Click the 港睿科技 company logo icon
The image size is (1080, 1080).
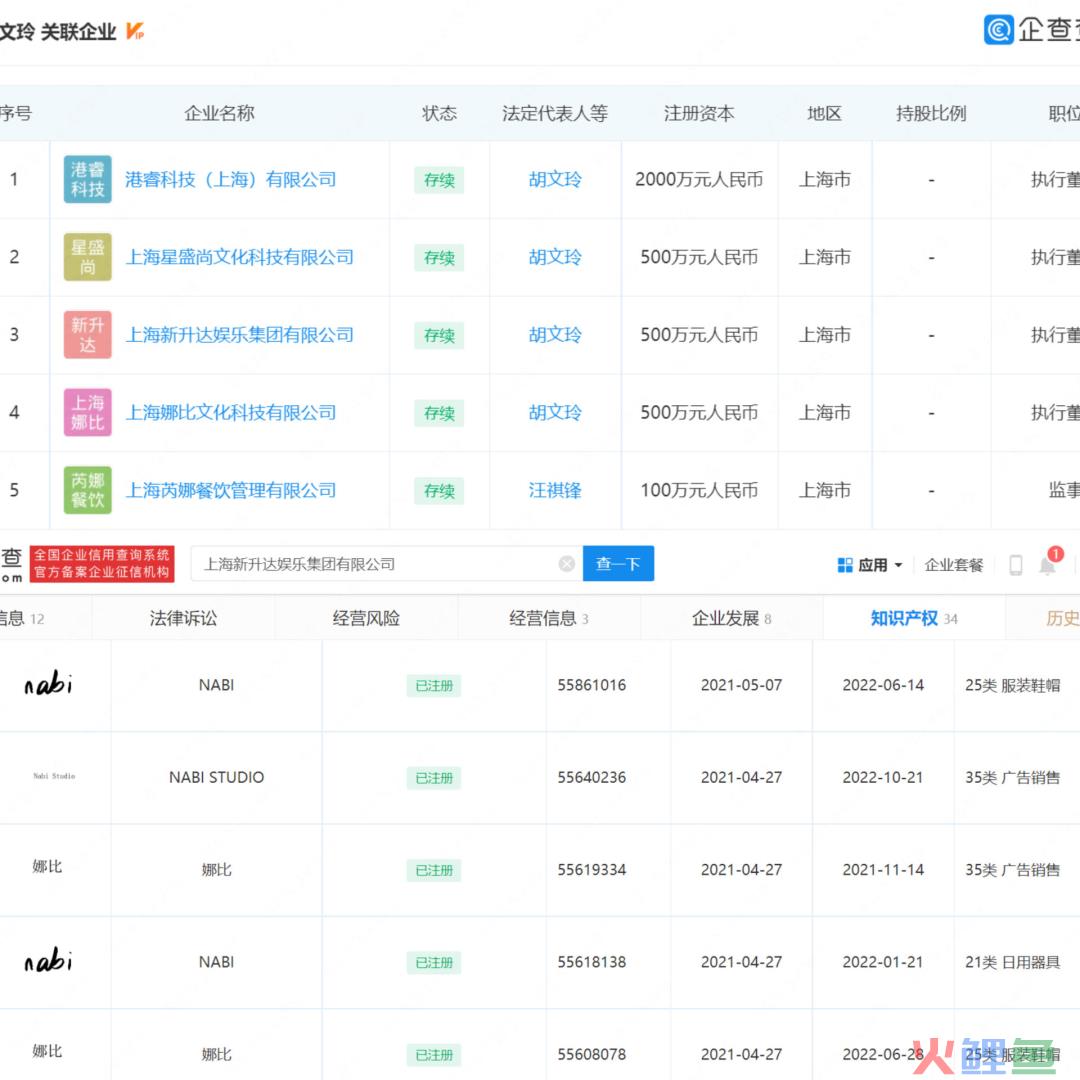click(87, 179)
